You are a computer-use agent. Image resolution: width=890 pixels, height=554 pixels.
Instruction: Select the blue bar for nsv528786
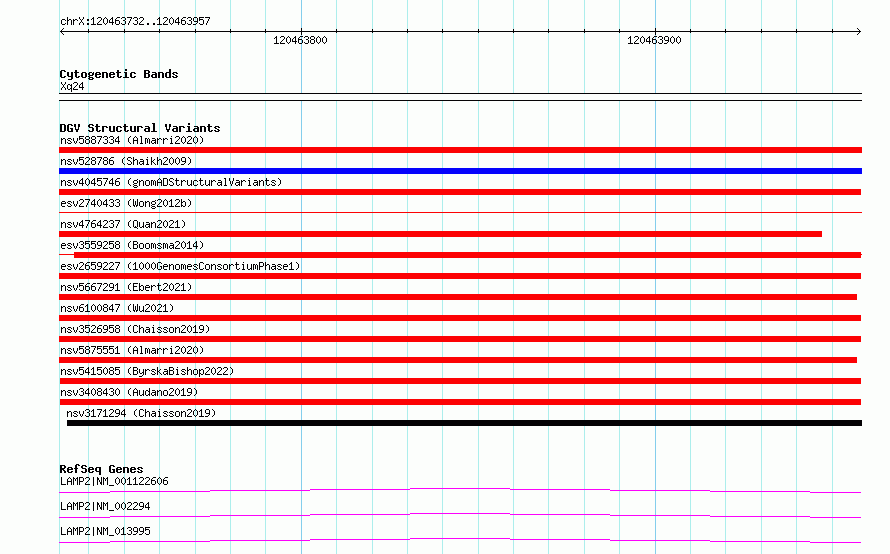tap(460, 171)
